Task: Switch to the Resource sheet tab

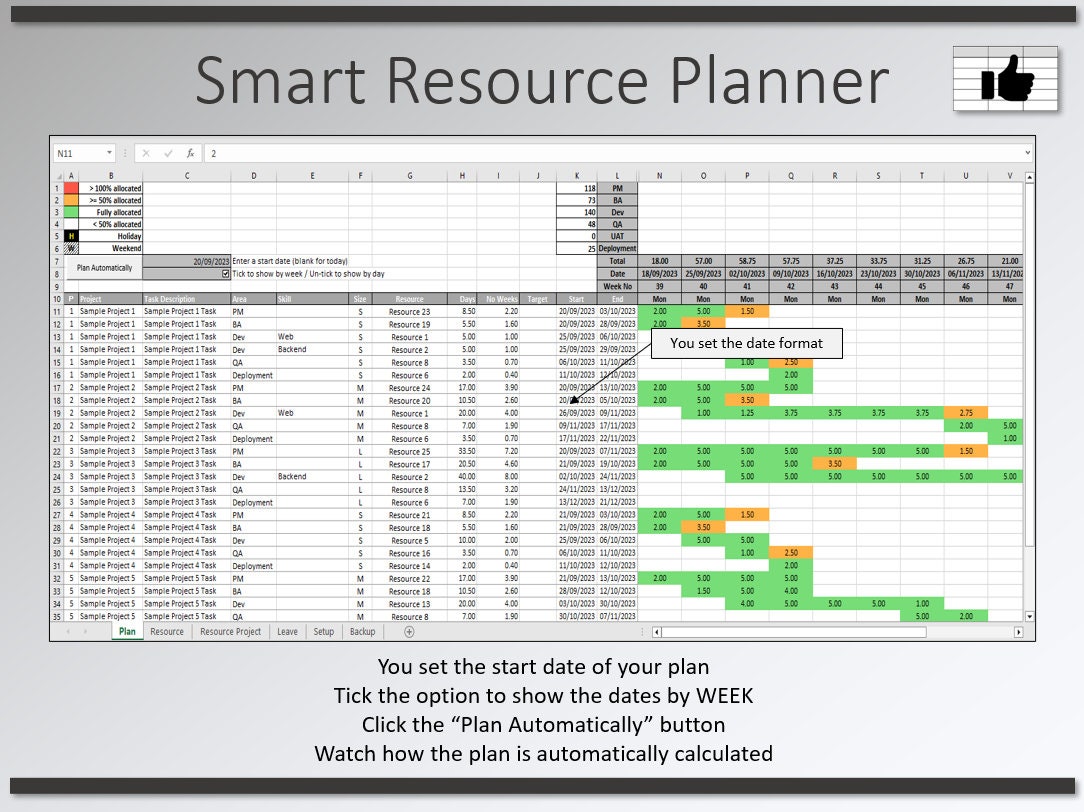Action: click(166, 632)
